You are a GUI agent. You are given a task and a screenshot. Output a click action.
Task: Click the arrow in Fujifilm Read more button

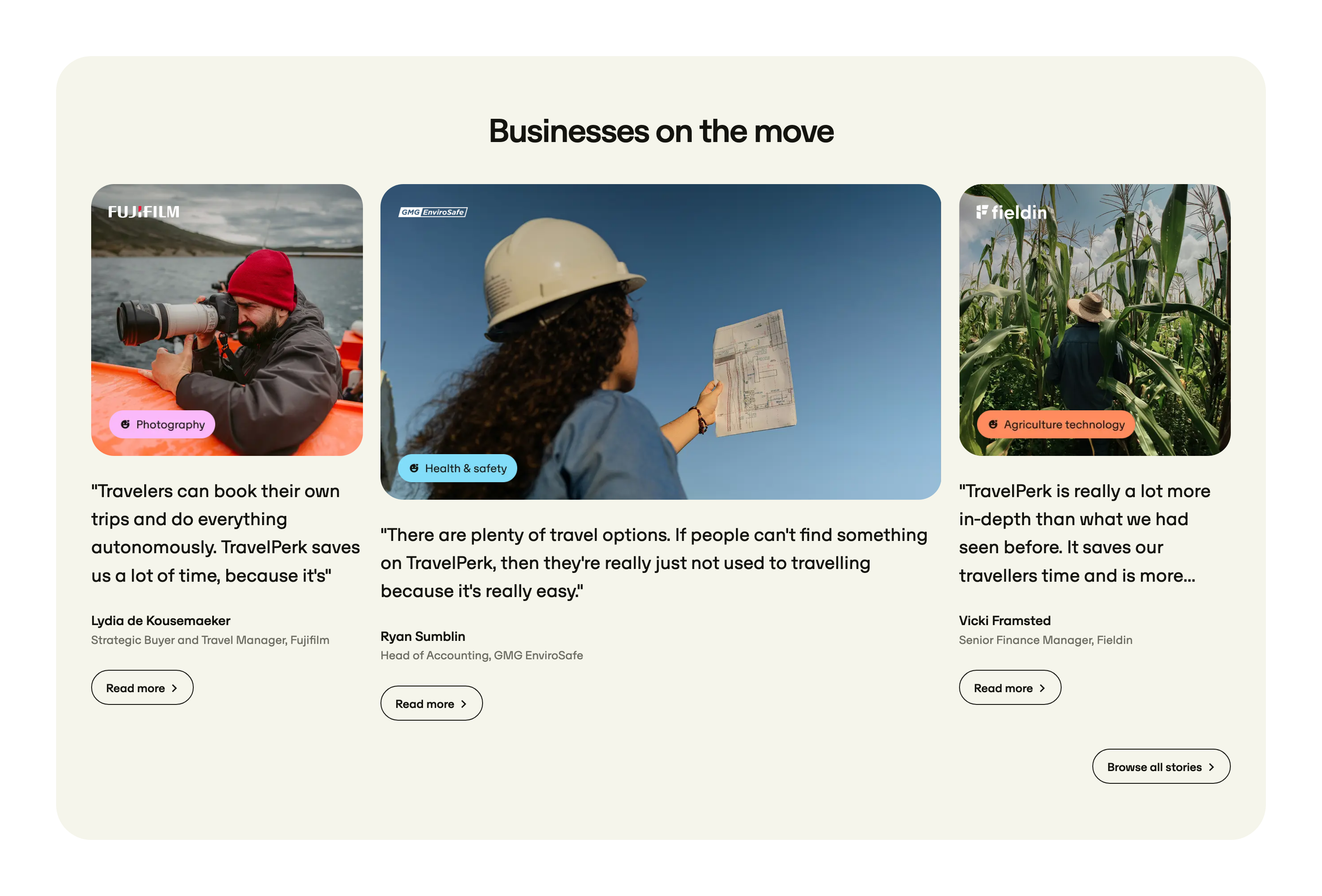coord(174,688)
